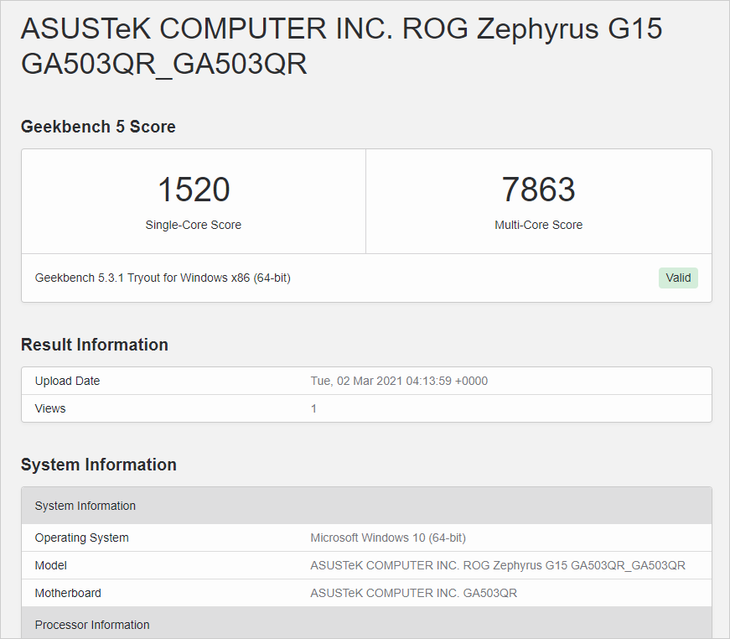Screen dimensions: 730x639
Task: Click the Valid status badge
Action: coord(678,278)
